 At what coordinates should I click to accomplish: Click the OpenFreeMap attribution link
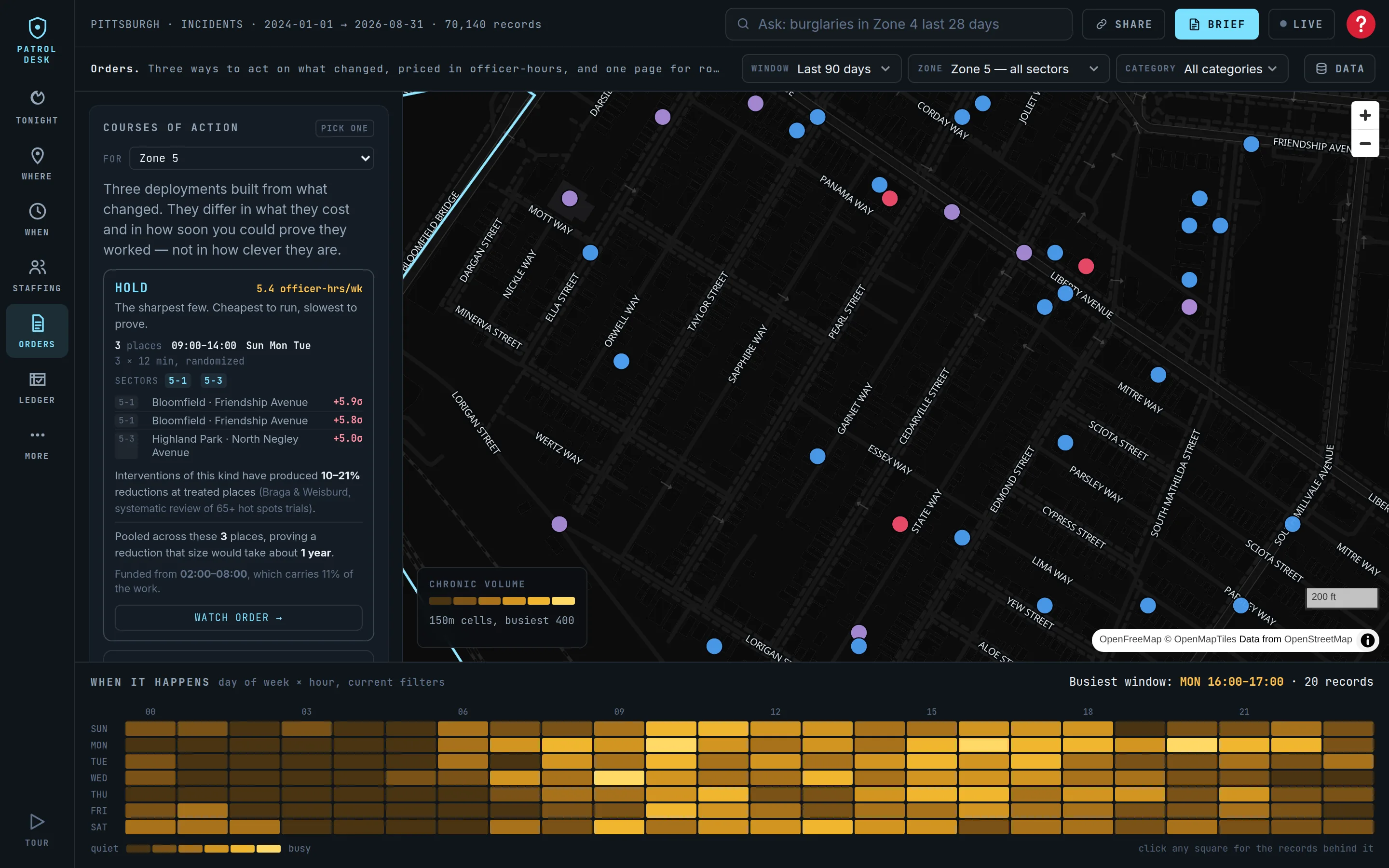pyautogui.click(x=1130, y=639)
